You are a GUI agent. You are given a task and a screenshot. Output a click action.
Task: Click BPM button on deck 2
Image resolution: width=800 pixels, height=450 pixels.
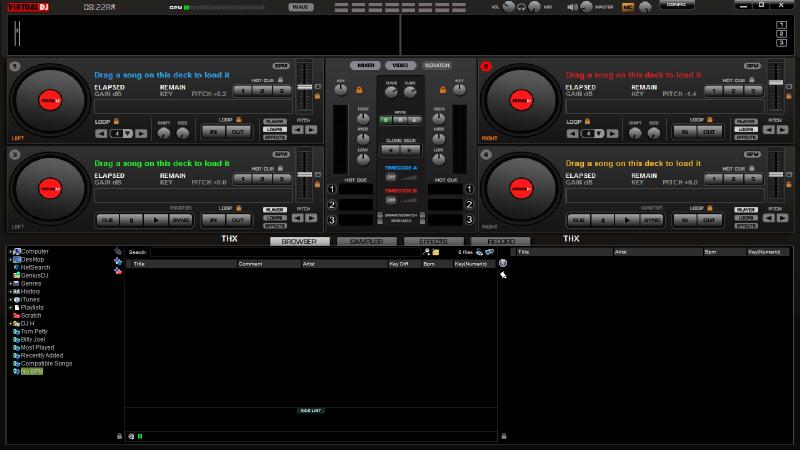point(751,66)
